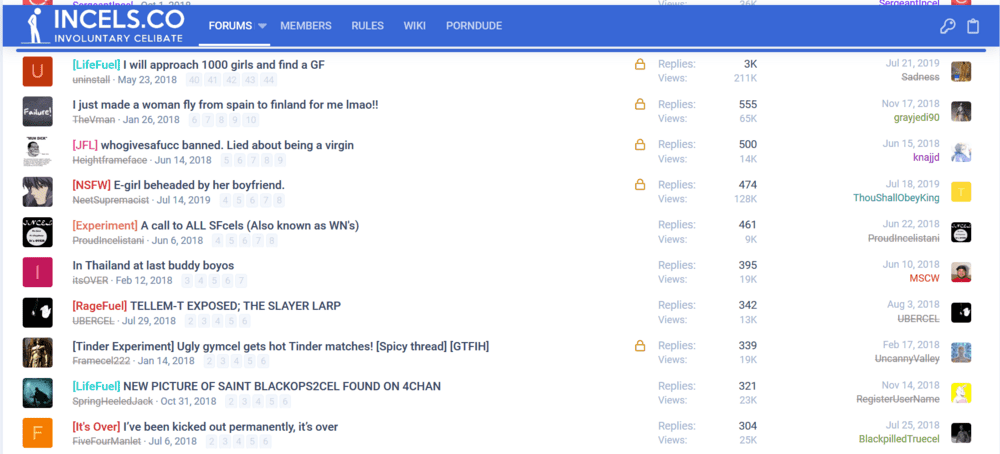This screenshot has width=1000, height=454.
Task: Click MSCW's small avatar on the right
Action: [961, 272]
